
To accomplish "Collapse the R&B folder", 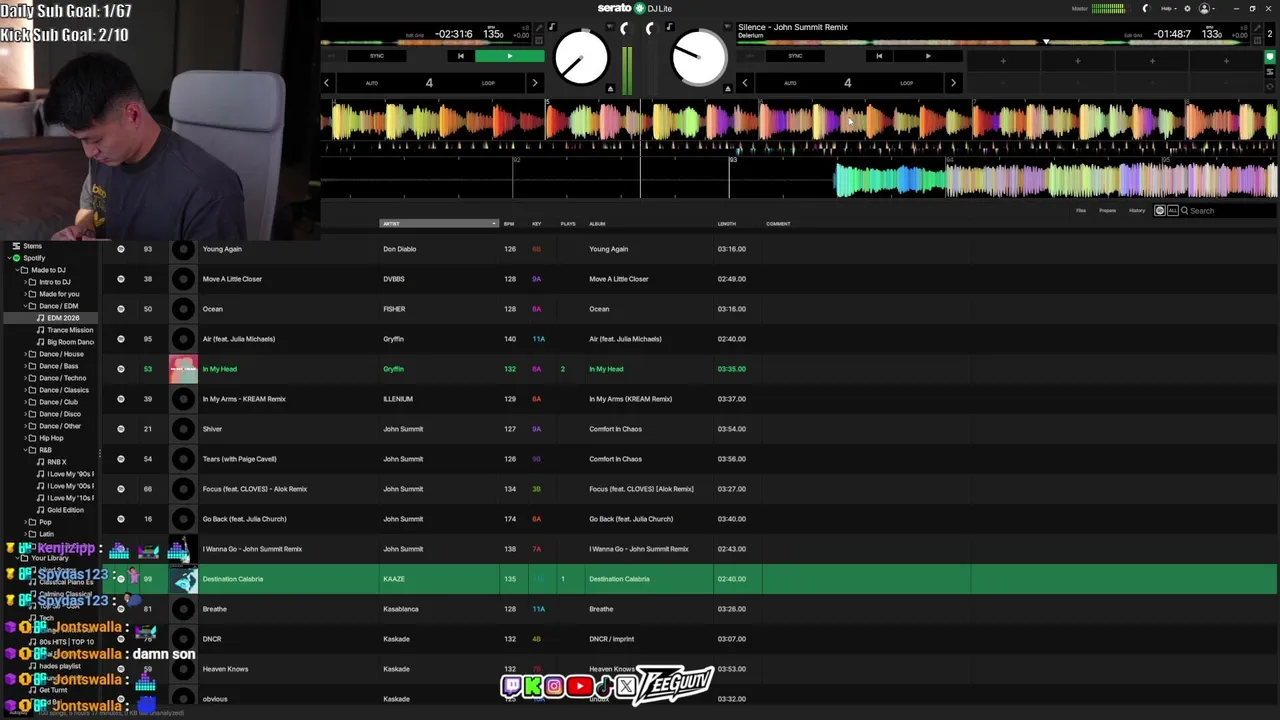I will 25,450.
